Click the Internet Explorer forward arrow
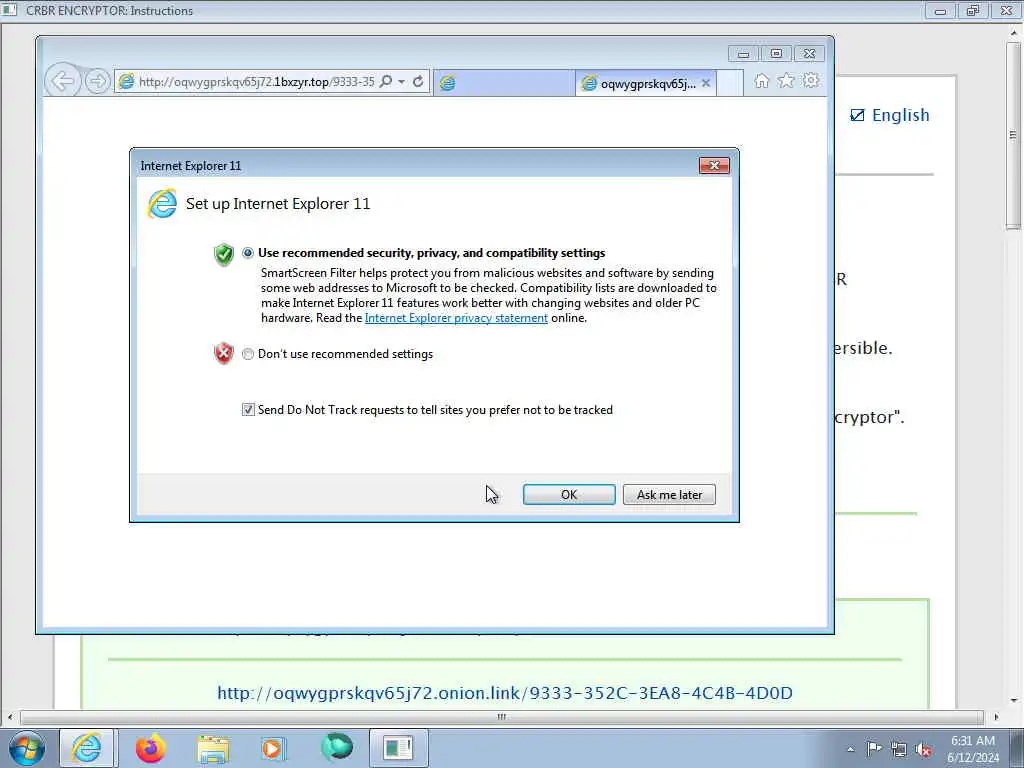 tap(97, 82)
